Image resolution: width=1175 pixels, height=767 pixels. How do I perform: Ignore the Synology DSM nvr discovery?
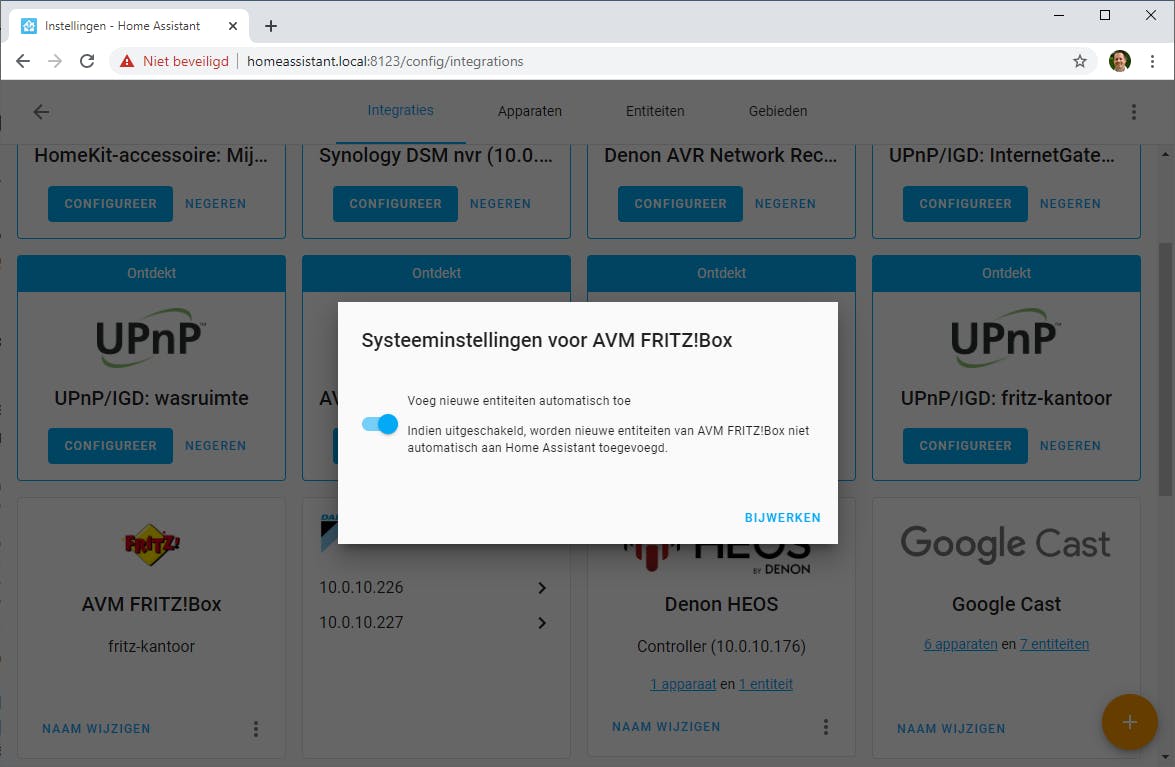coord(500,204)
